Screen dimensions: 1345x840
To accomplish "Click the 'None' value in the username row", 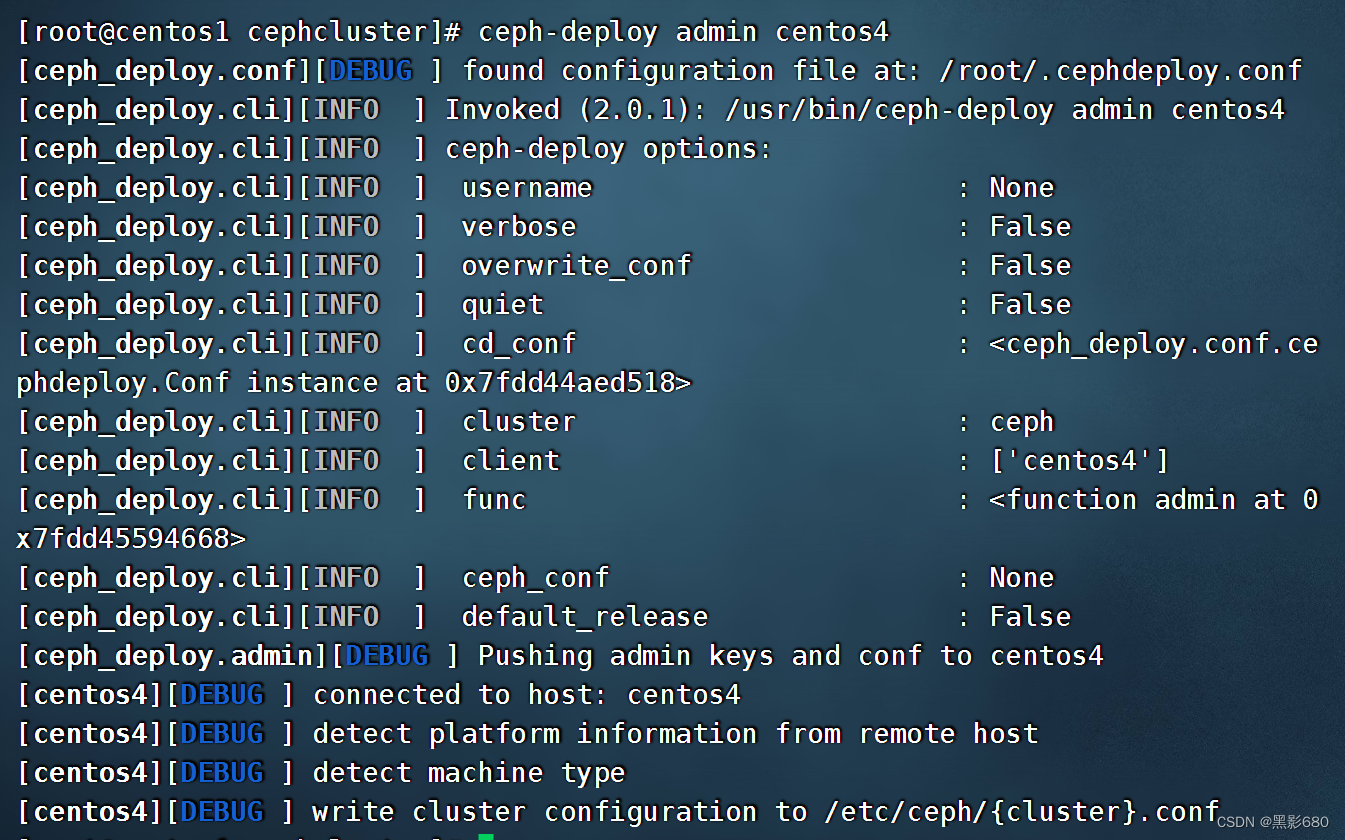I will [x=1022, y=188].
